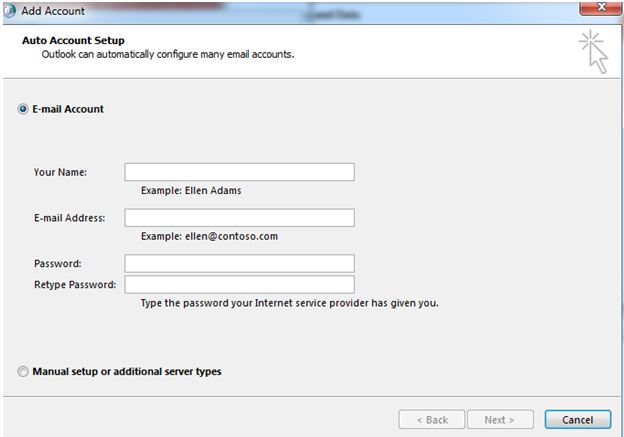Click into the E-mail Address field
Screen dimensions: 624x437
point(240,218)
